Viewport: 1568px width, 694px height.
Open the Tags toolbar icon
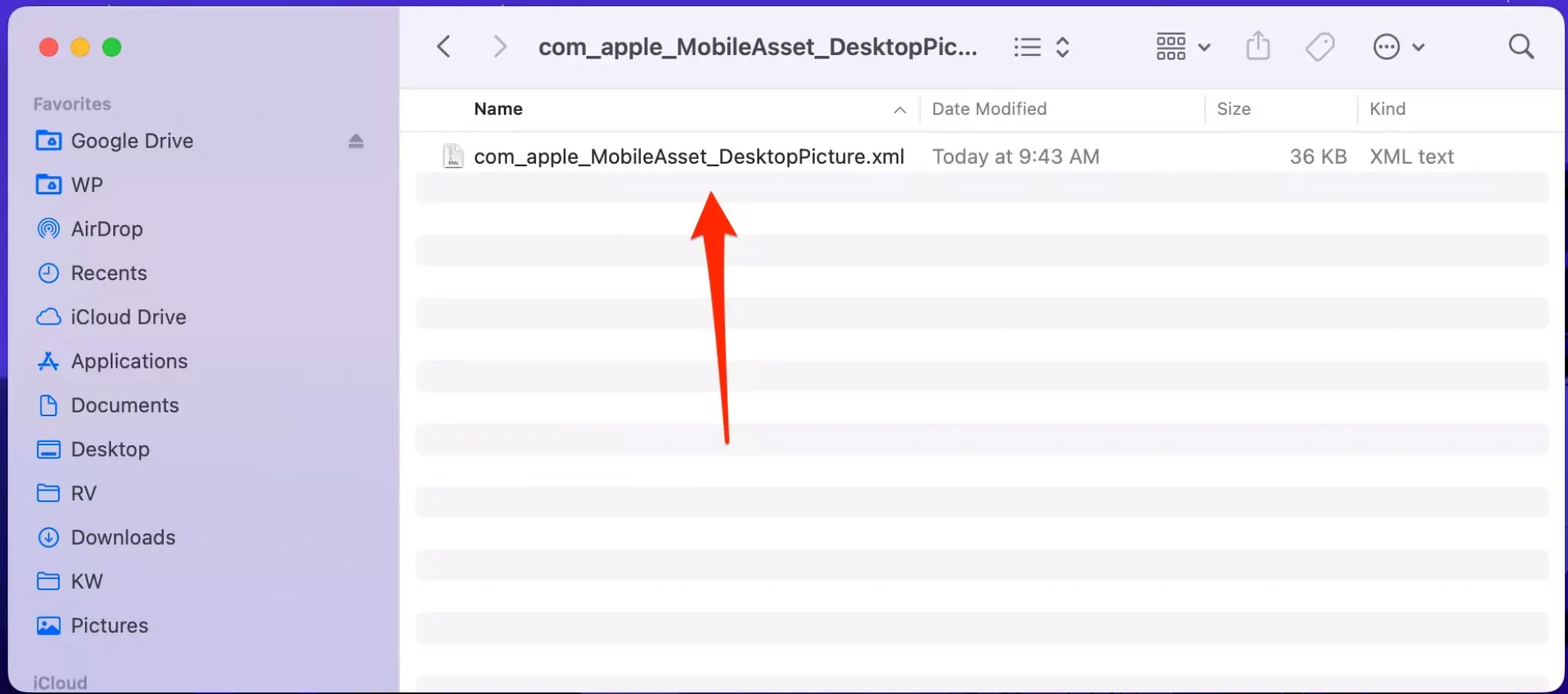click(x=1320, y=47)
